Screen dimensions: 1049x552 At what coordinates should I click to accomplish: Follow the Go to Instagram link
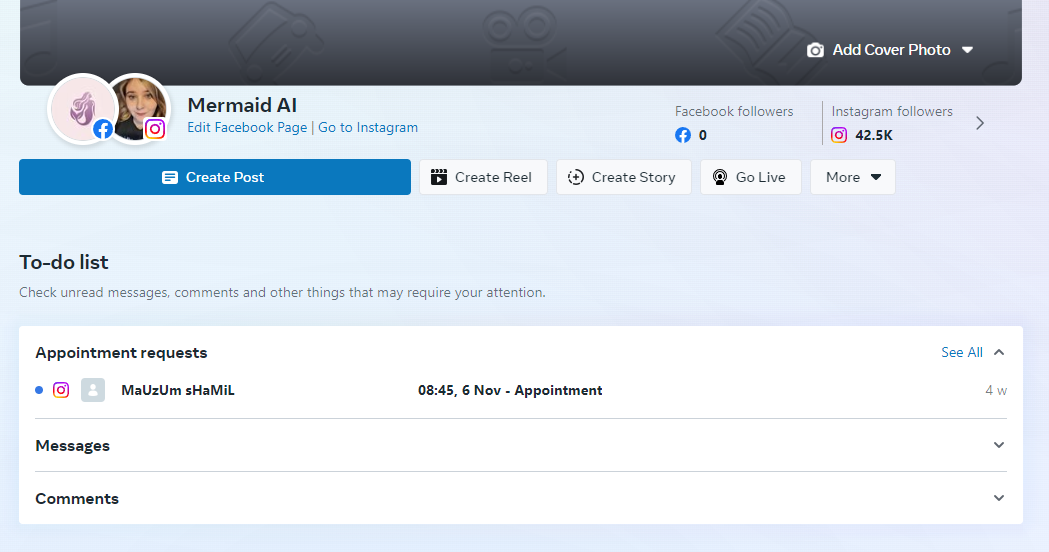pos(368,127)
